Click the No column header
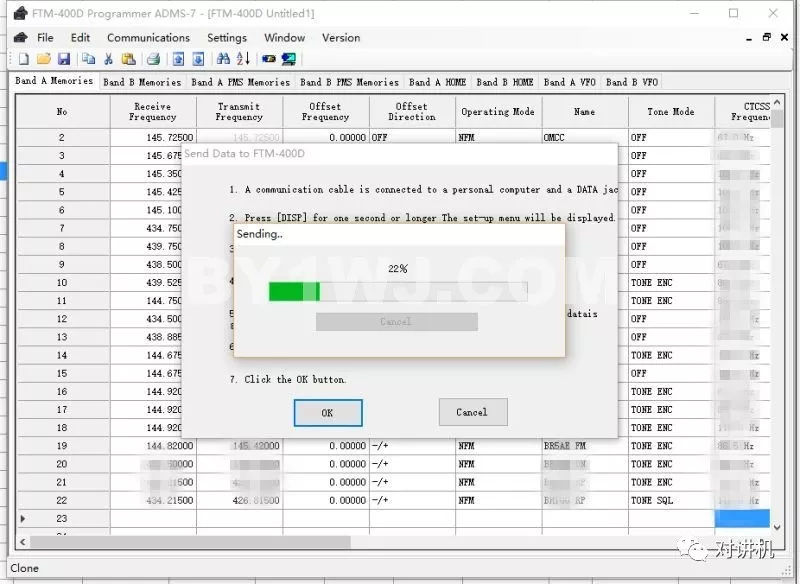This screenshot has height=584, width=800. tap(62, 112)
